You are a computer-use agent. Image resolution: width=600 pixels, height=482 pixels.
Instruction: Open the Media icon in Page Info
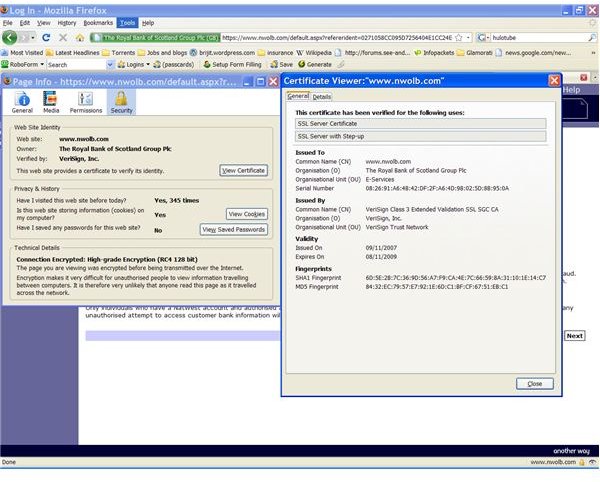pos(51,102)
